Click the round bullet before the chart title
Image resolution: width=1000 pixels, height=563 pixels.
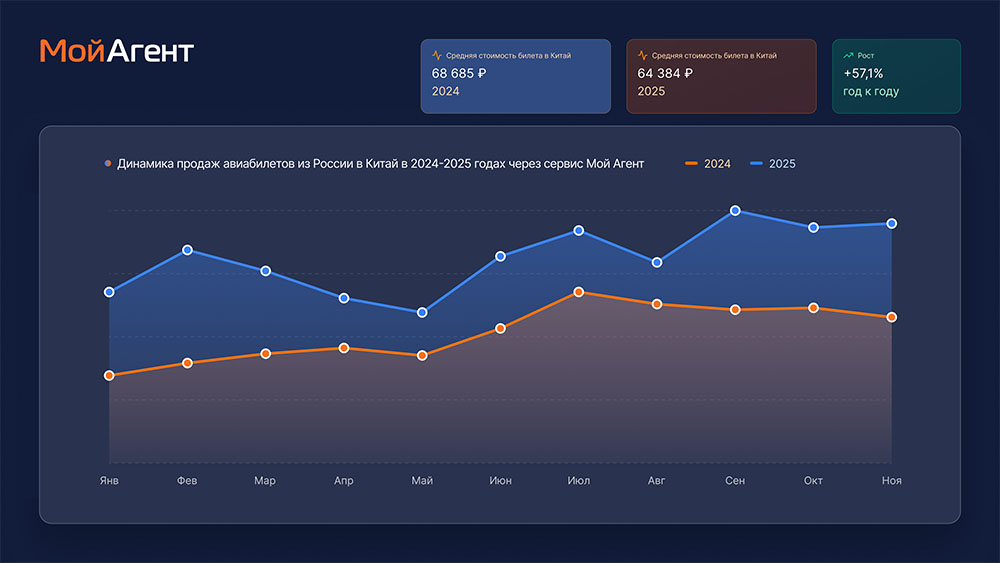(108, 163)
